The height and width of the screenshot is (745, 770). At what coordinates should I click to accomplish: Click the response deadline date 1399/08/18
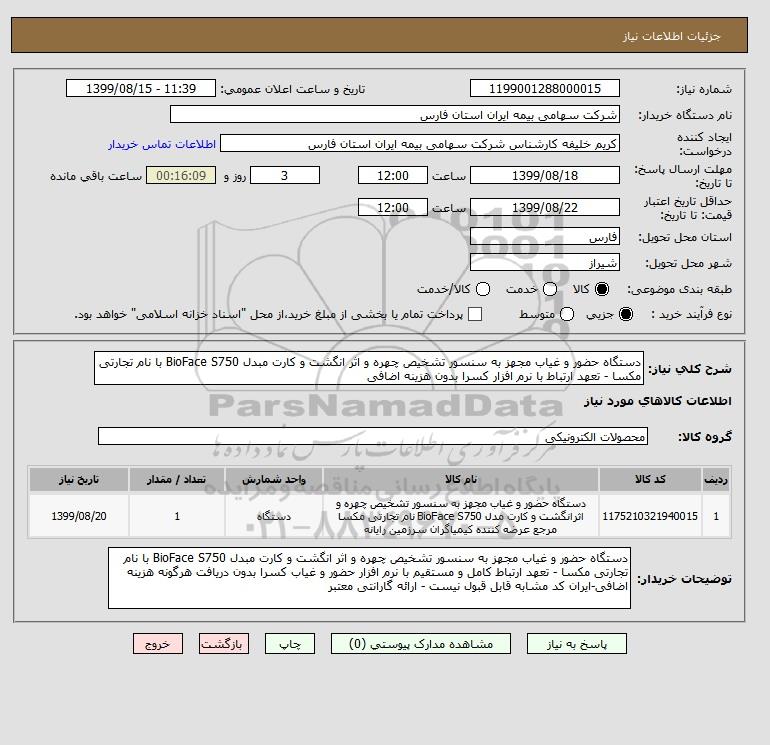pyautogui.click(x=545, y=175)
